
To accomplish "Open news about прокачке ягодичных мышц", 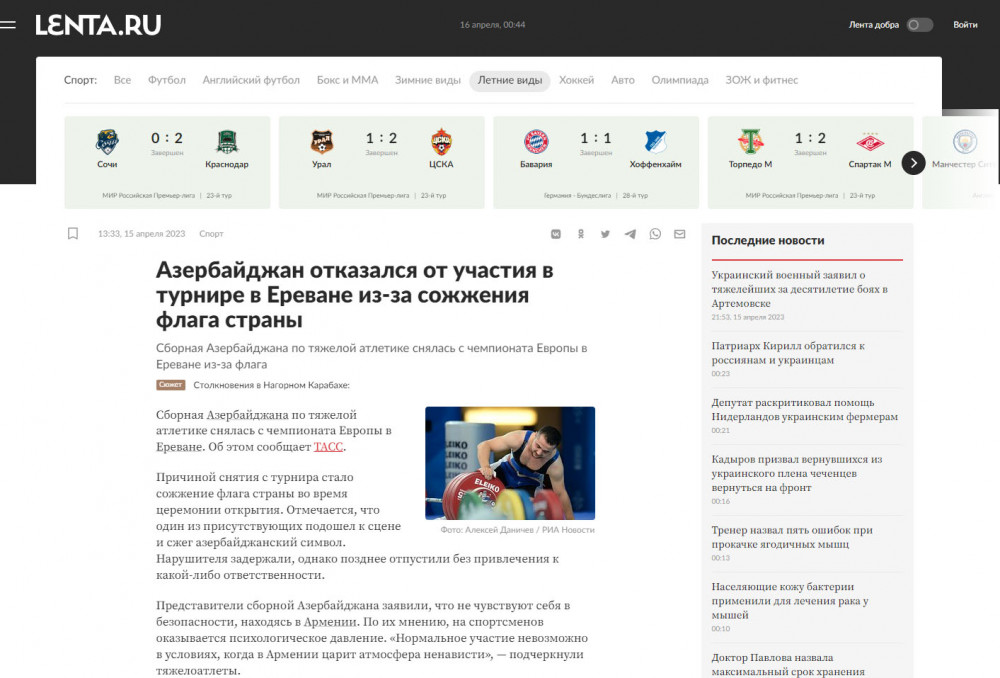I will pyautogui.click(x=792, y=538).
